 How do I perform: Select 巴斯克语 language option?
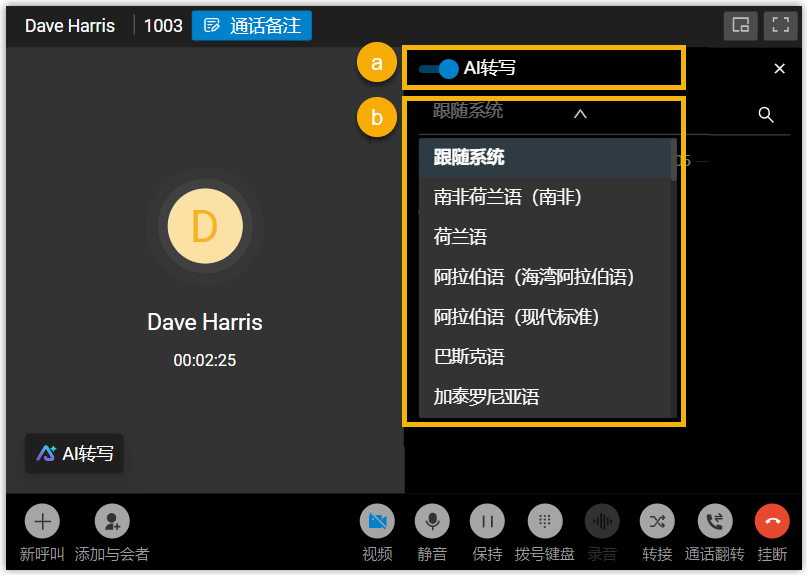[x=469, y=357]
